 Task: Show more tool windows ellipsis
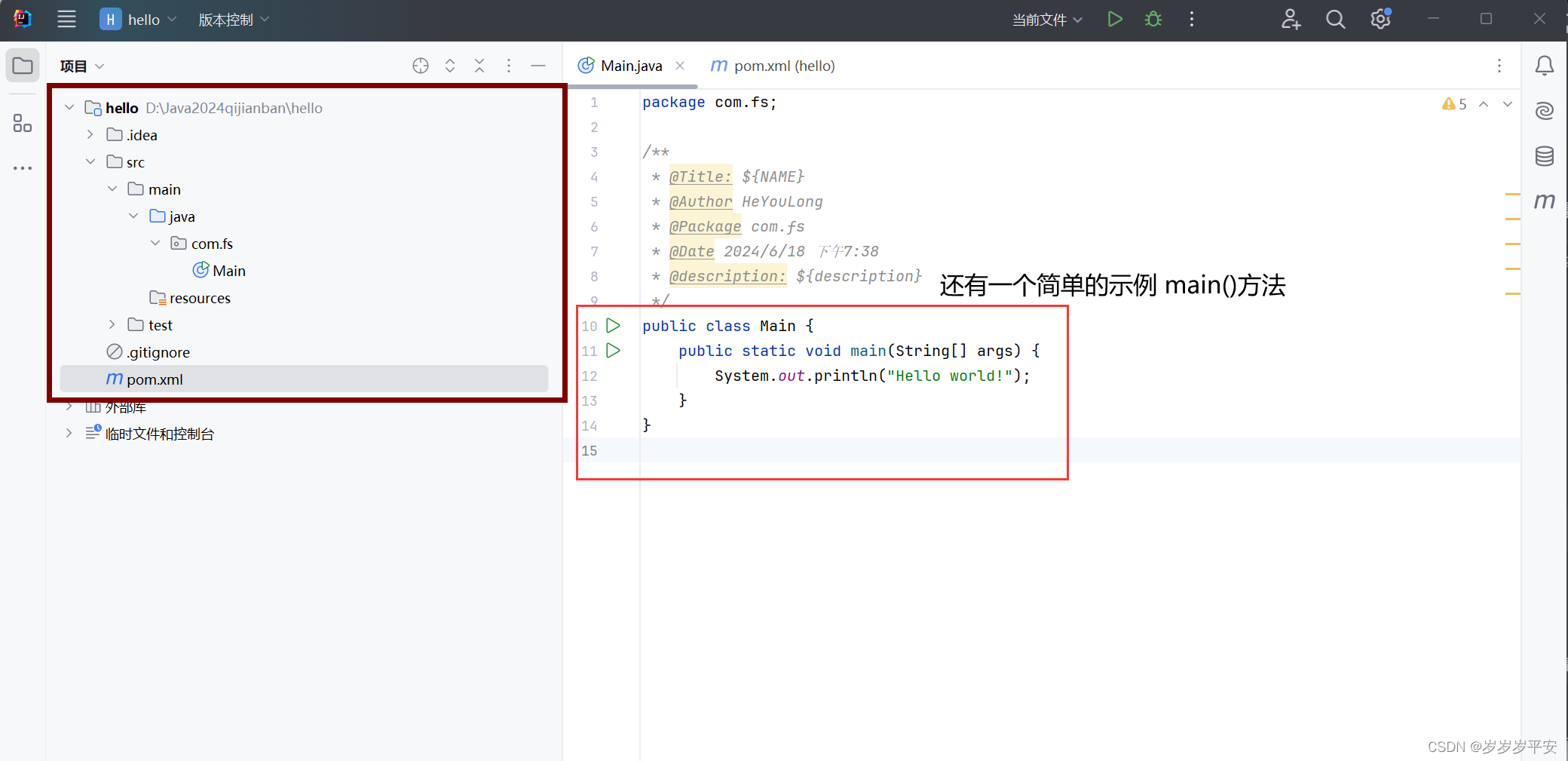pyautogui.click(x=23, y=167)
